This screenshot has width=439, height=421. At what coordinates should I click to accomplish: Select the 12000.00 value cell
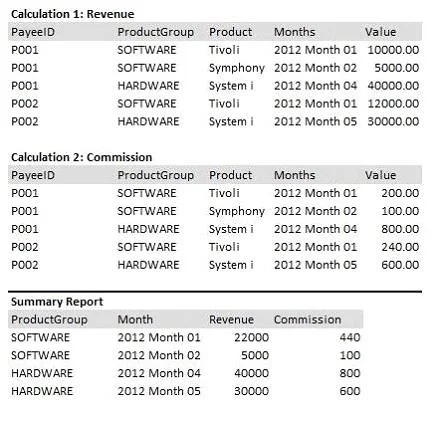[393, 104]
